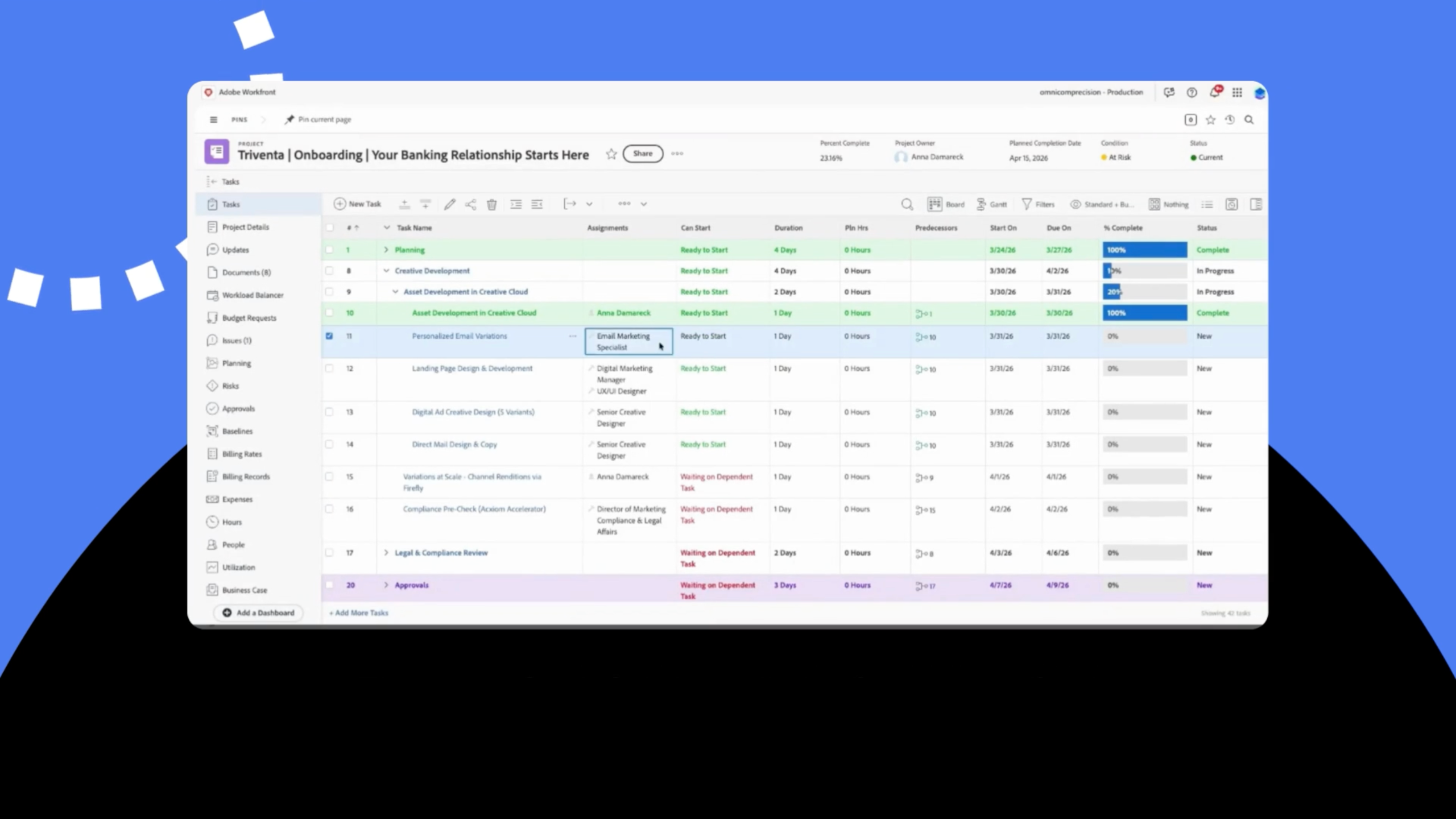The width and height of the screenshot is (1456, 819).
Task: Collapse Asset Development in Creative Cloud parent
Action: tap(395, 292)
